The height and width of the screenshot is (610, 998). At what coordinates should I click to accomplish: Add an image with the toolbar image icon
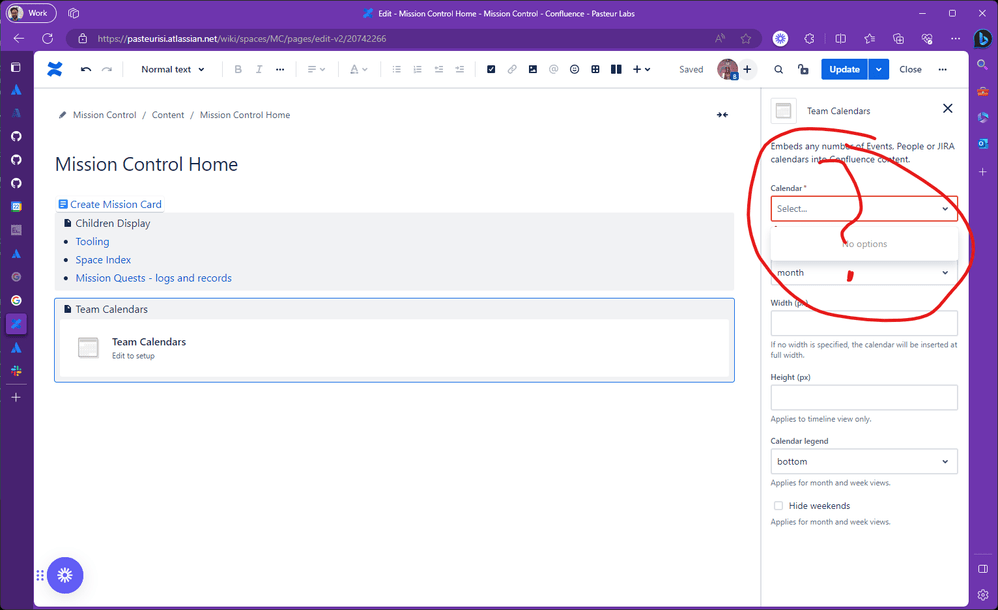pos(533,69)
